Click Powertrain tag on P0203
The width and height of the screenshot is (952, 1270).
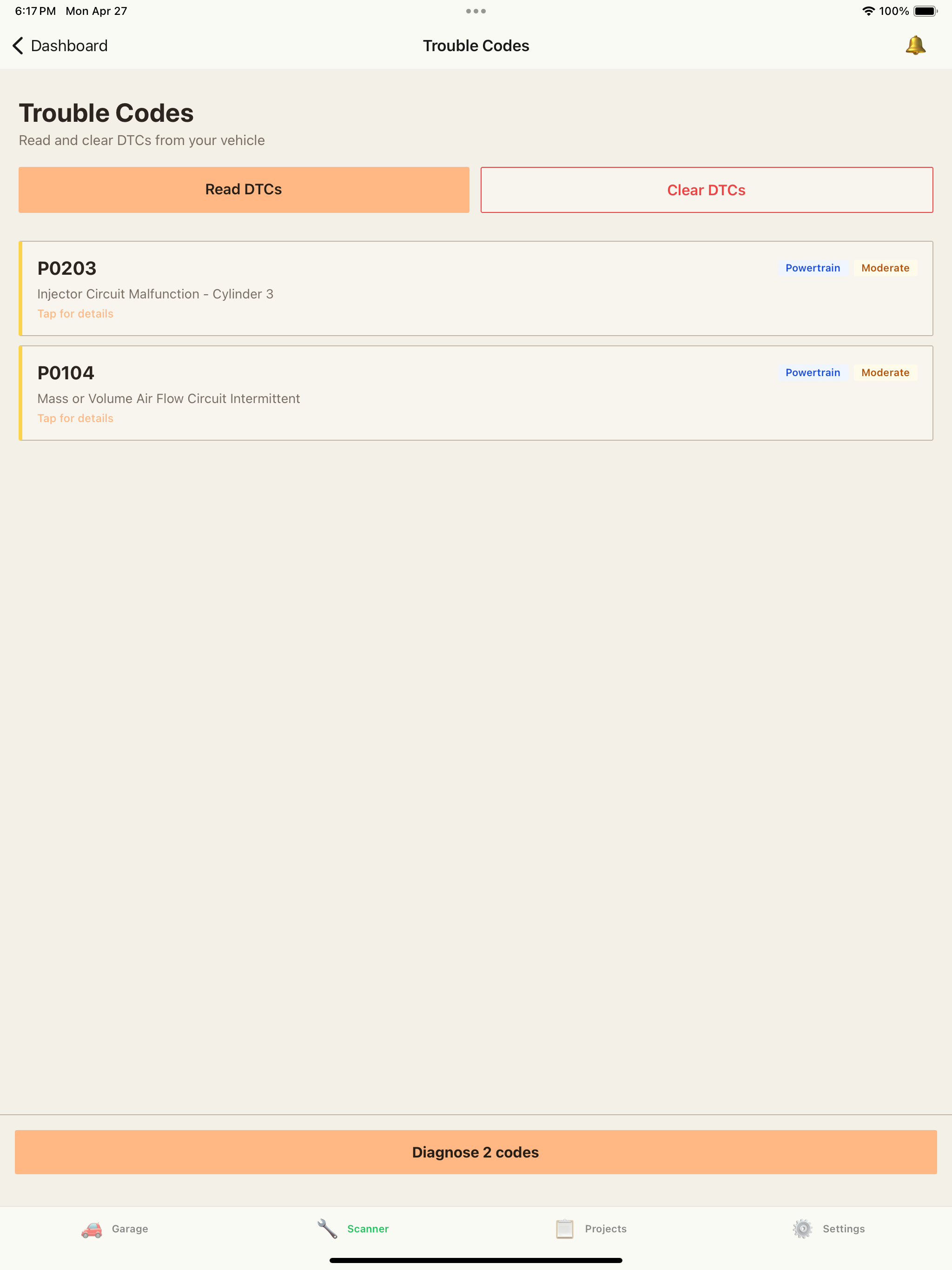click(813, 268)
